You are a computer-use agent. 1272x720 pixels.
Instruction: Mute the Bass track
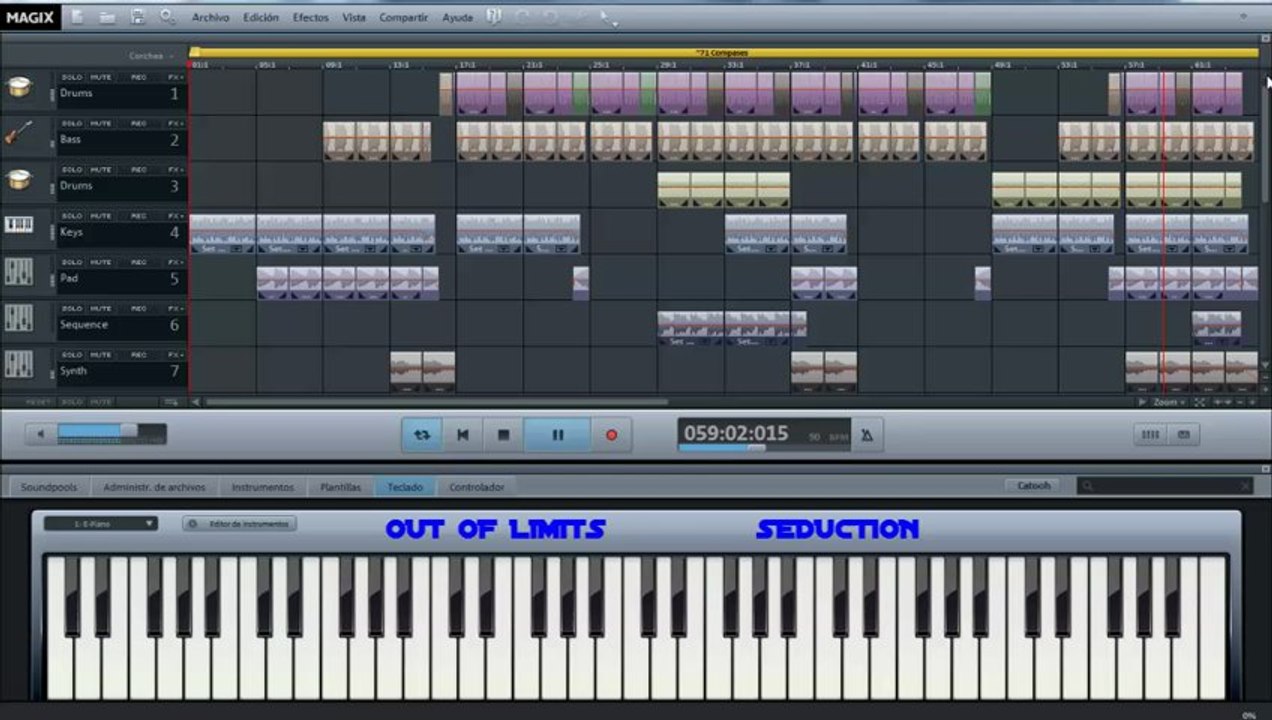pos(101,123)
